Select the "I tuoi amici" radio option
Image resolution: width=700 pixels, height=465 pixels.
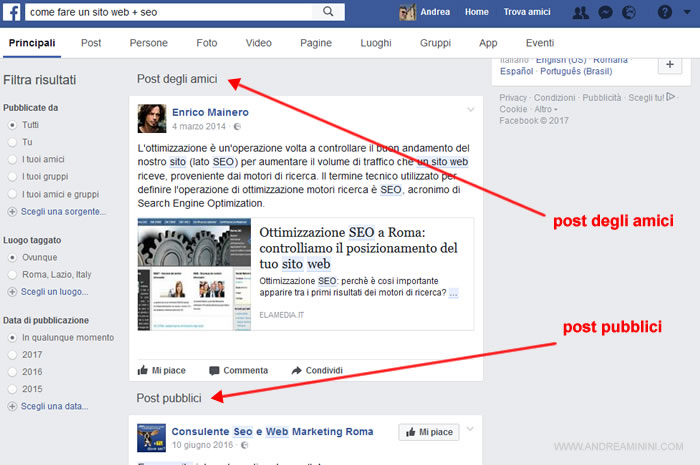(x=12, y=159)
